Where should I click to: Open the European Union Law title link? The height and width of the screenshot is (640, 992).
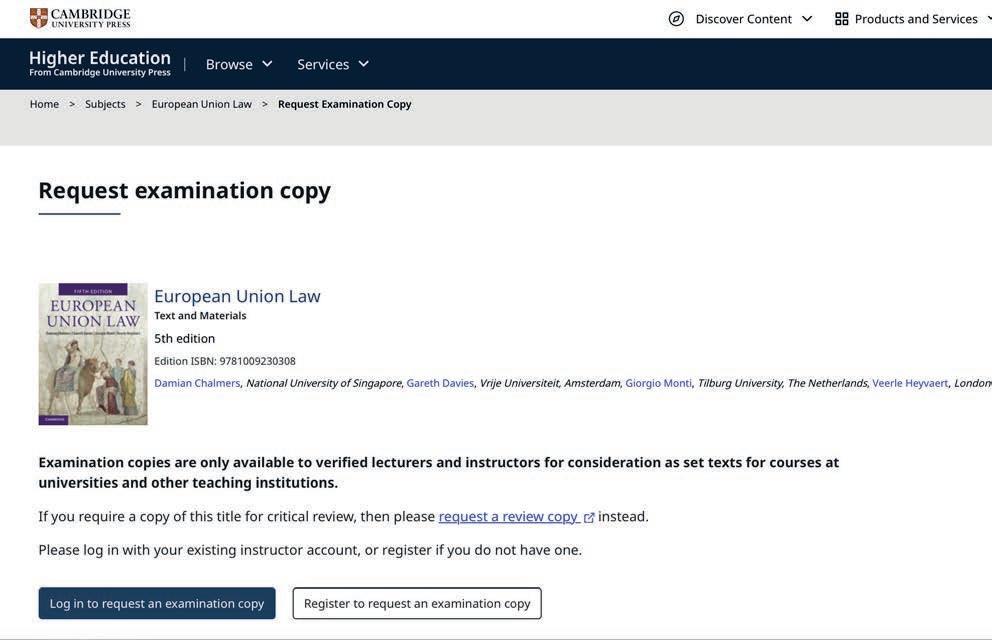(237, 296)
